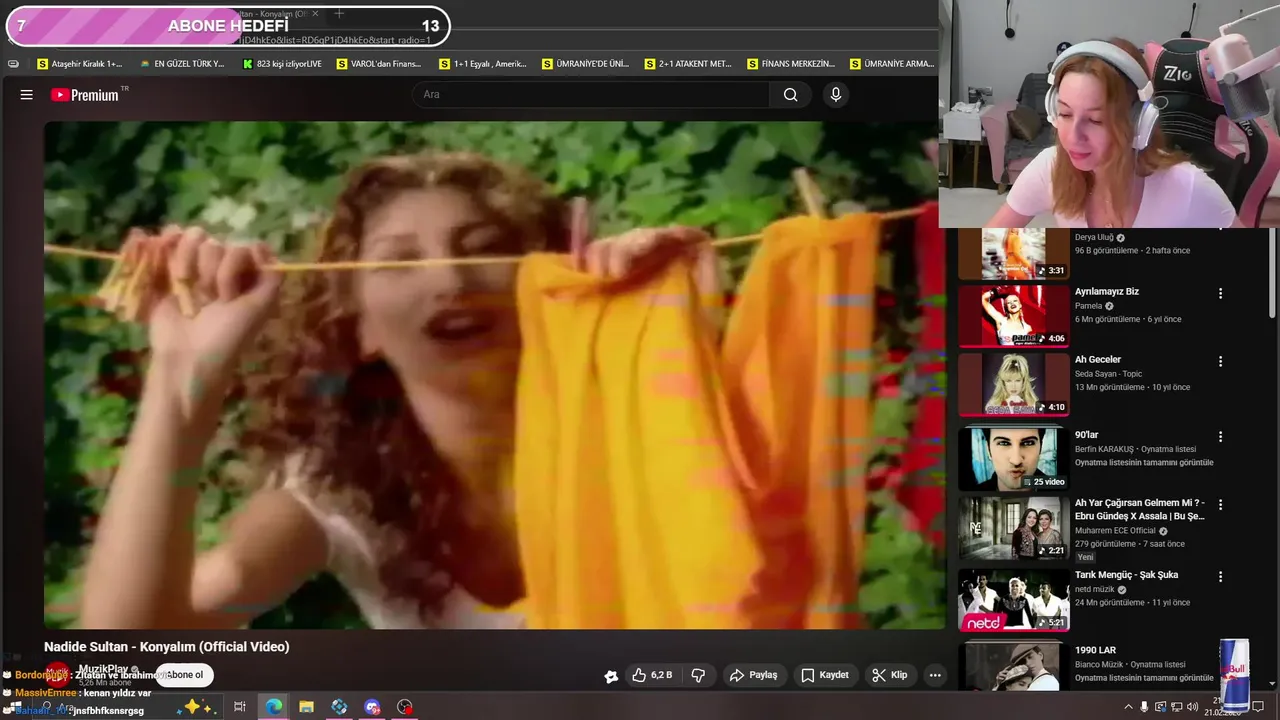Open Seda Sayan - Topic channel text
This screenshot has width=1280, height=720.
pos(1114,374)
